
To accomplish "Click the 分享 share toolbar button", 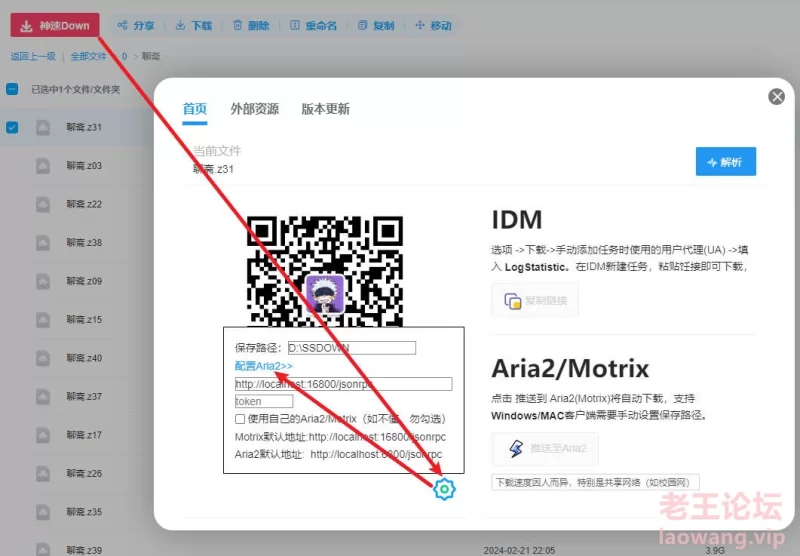I will click(x=136, y=26).
